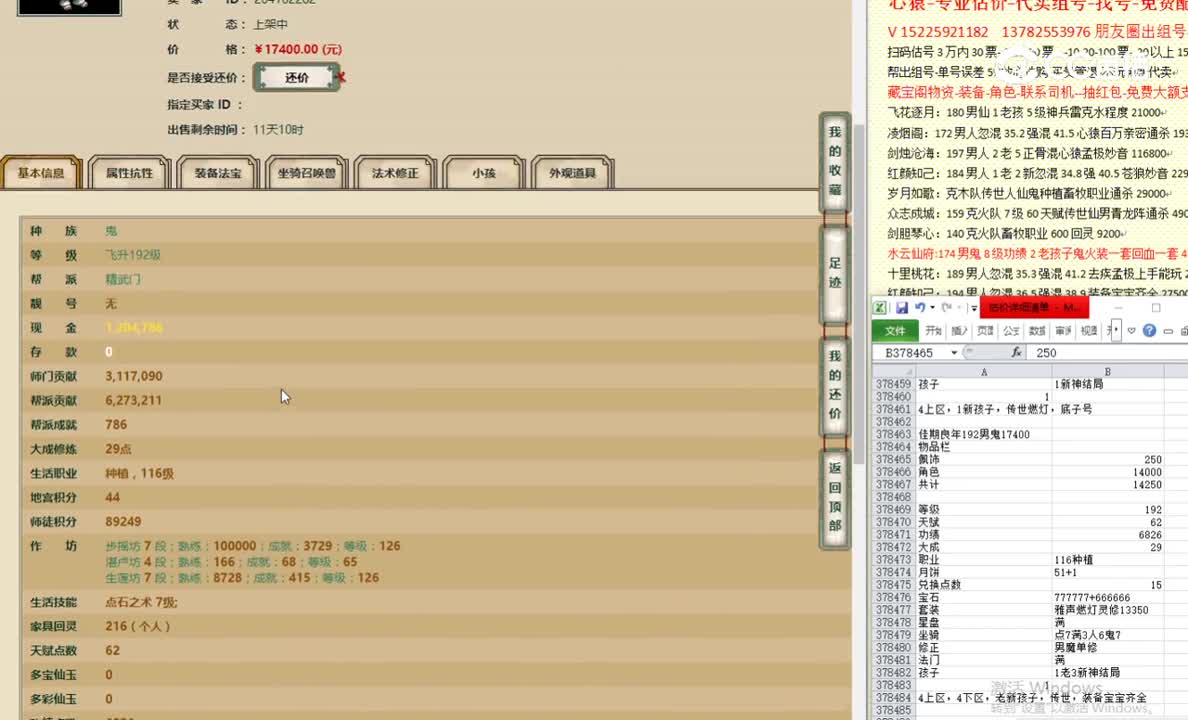
Task: Open the Name Box dropdown showing B378465
Action: click(954, 352)
